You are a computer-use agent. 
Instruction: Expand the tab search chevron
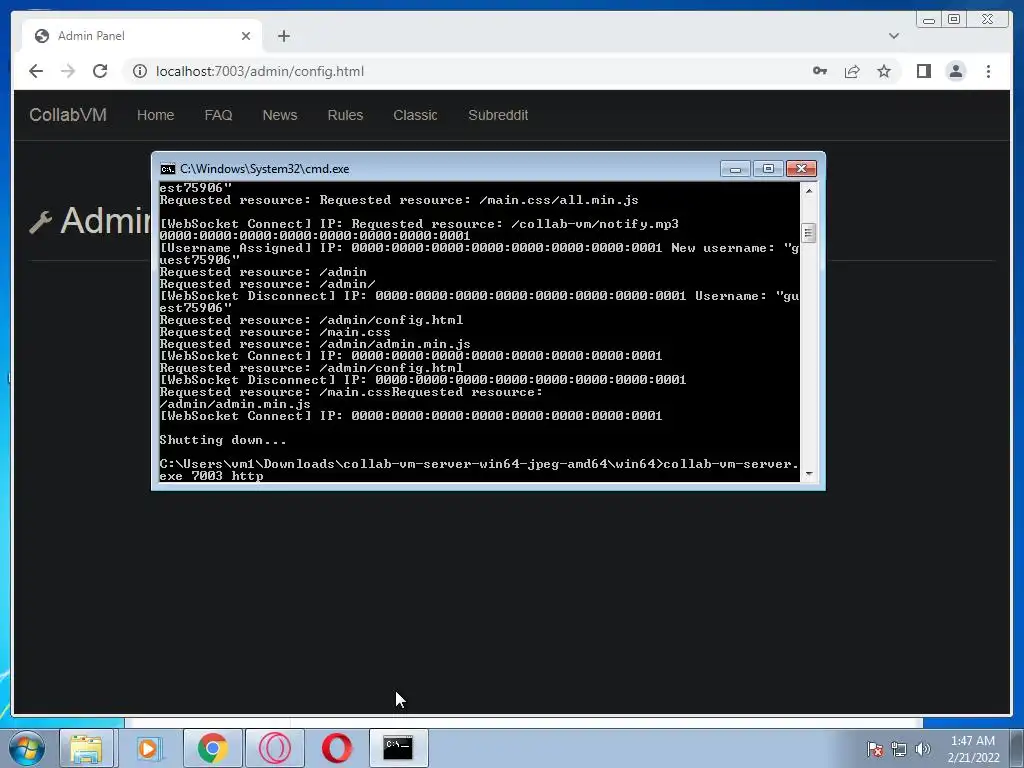pos(893,36)
